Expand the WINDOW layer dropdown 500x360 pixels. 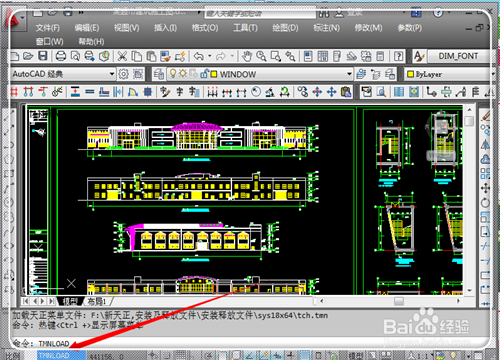pos(349,74)
